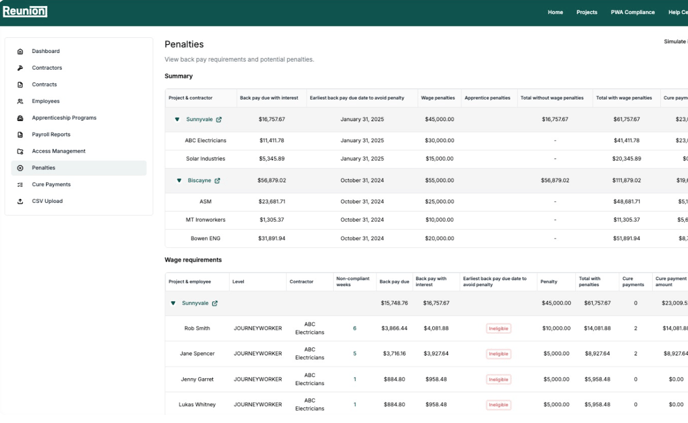
Task: Click Jane Spencer's non-compliant weeks number
Action: point(354,354)
